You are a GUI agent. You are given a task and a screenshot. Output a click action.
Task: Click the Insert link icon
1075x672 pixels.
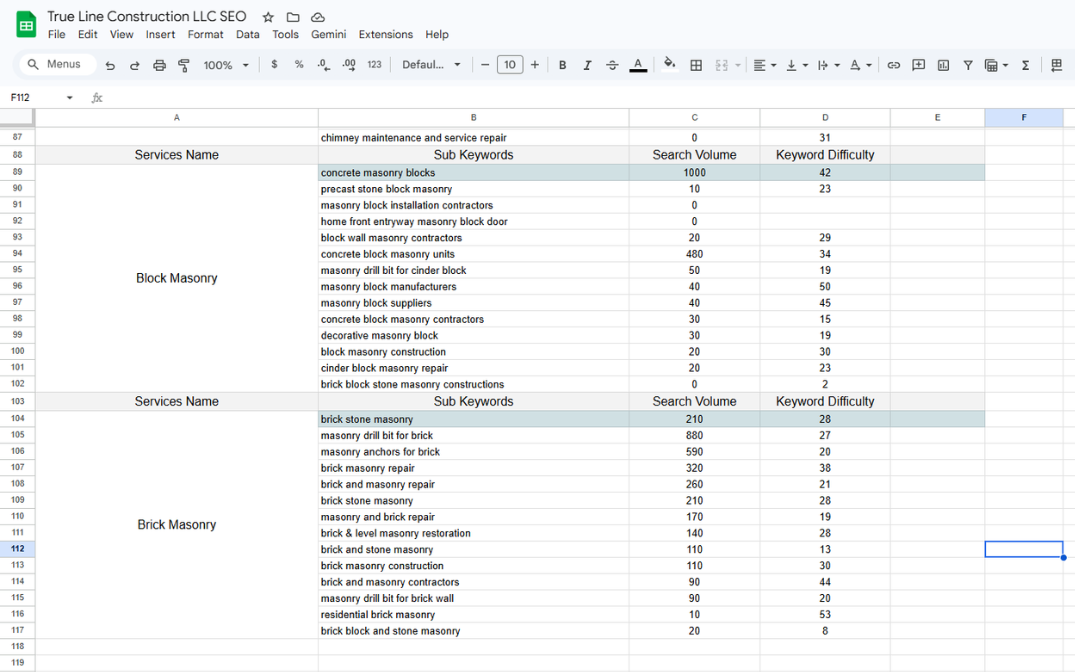[893, 65]
